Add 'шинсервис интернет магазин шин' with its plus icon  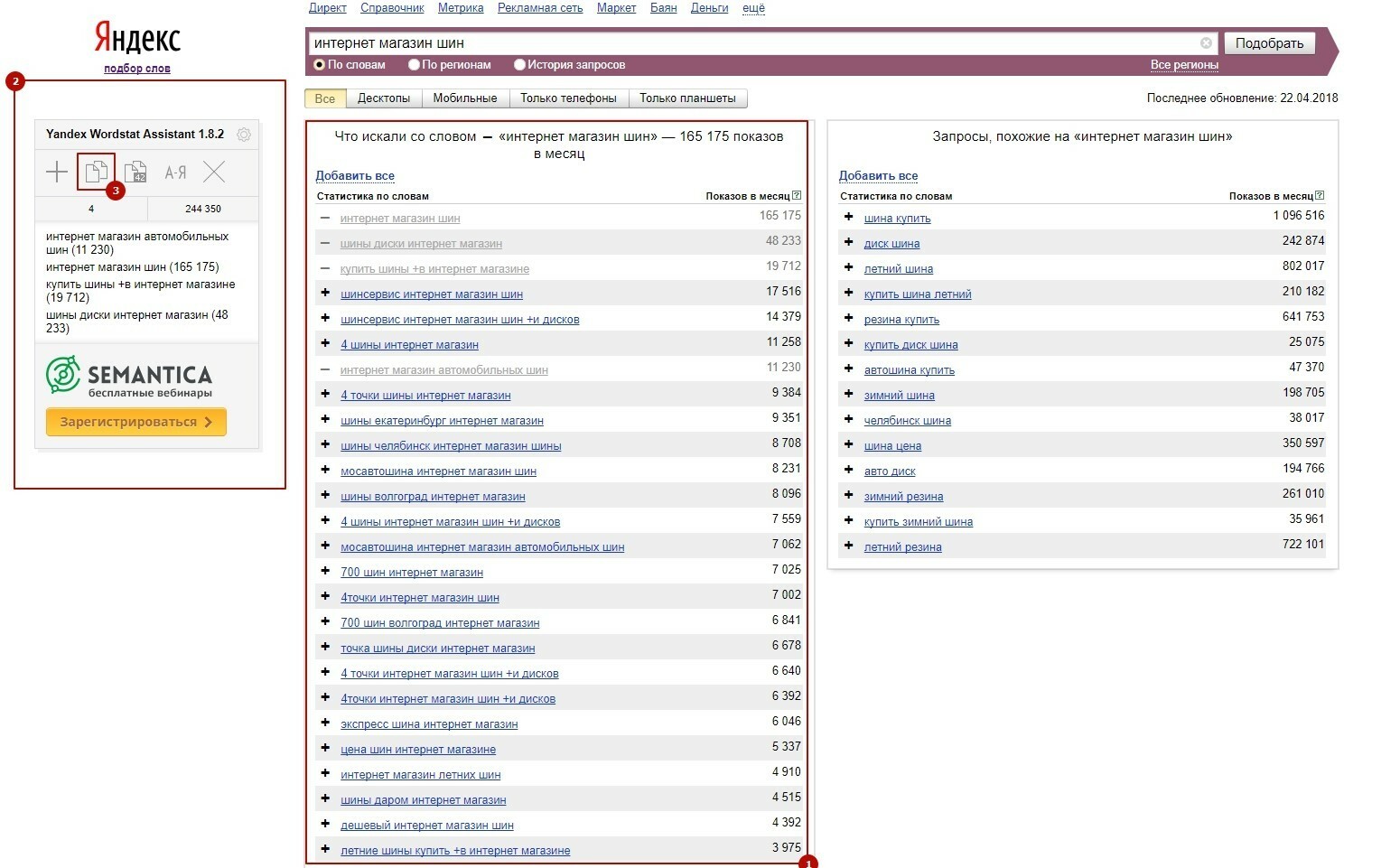325,293
